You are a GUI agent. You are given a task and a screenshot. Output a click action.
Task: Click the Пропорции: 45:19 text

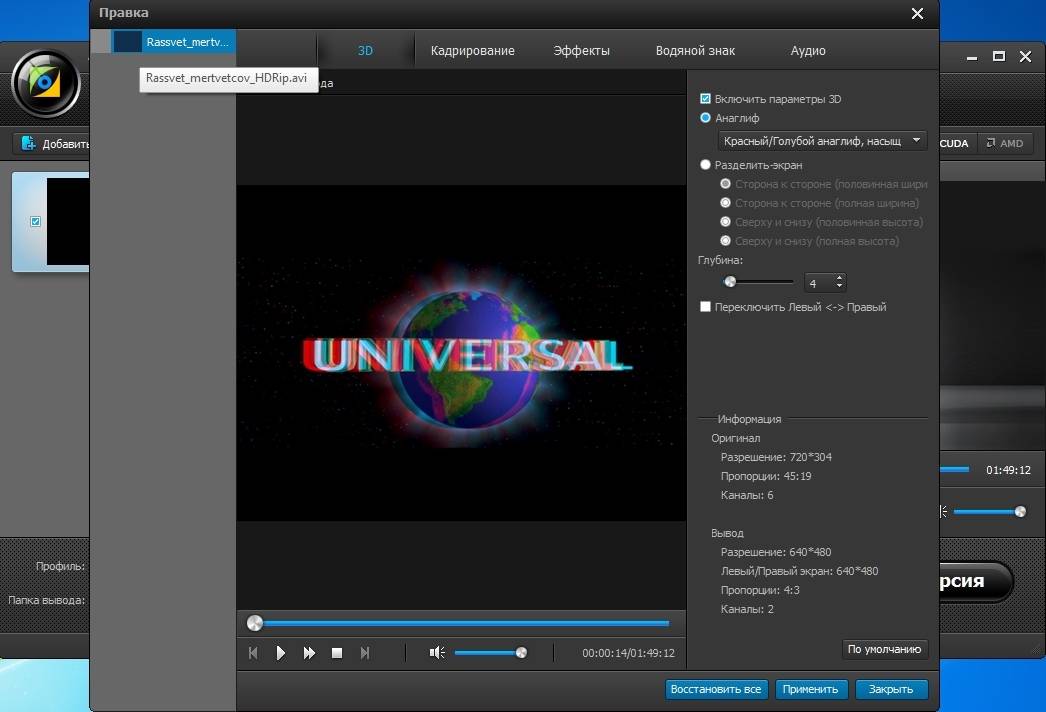(x=766, y=476)
